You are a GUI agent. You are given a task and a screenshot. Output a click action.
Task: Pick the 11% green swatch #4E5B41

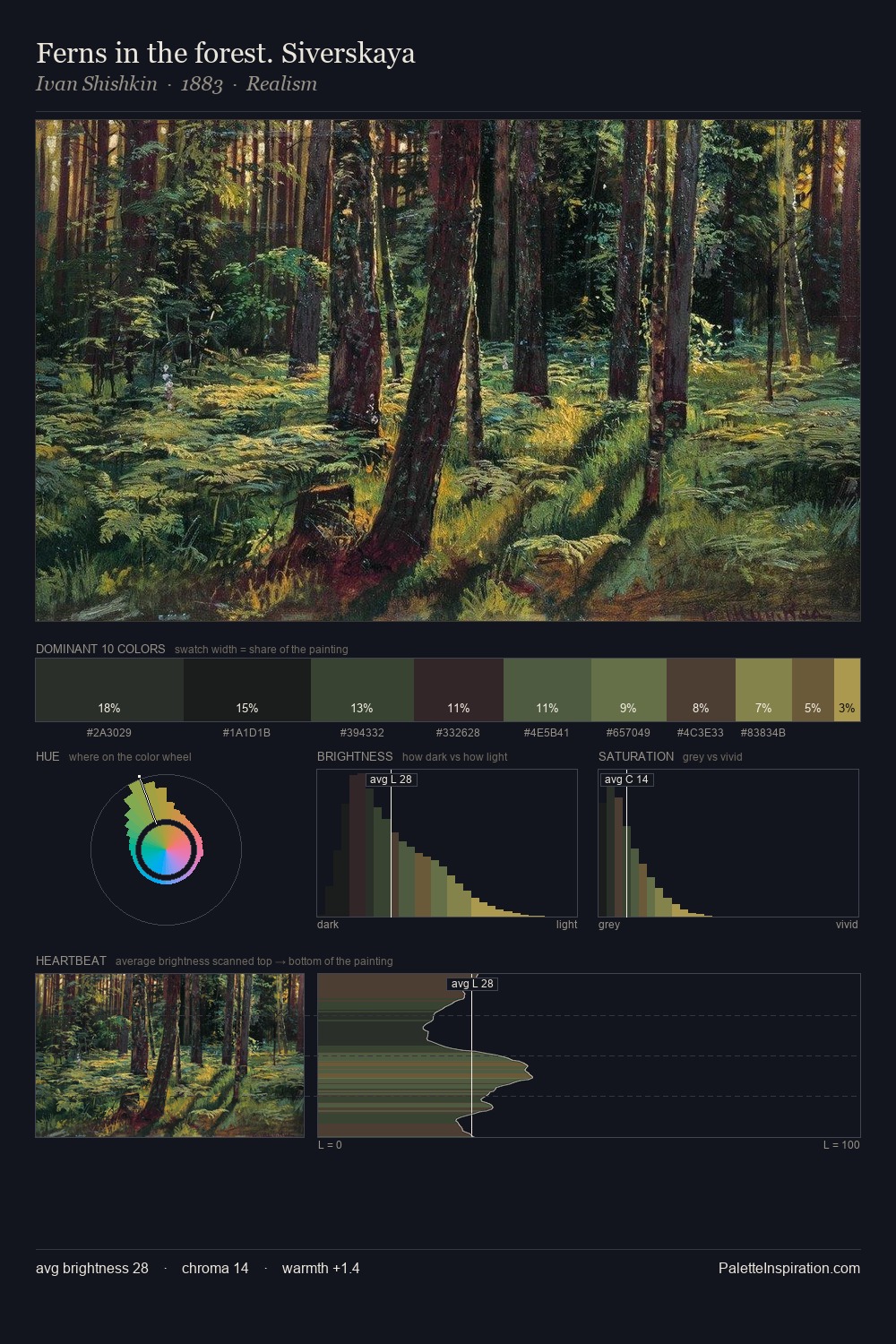click(547, 690)
